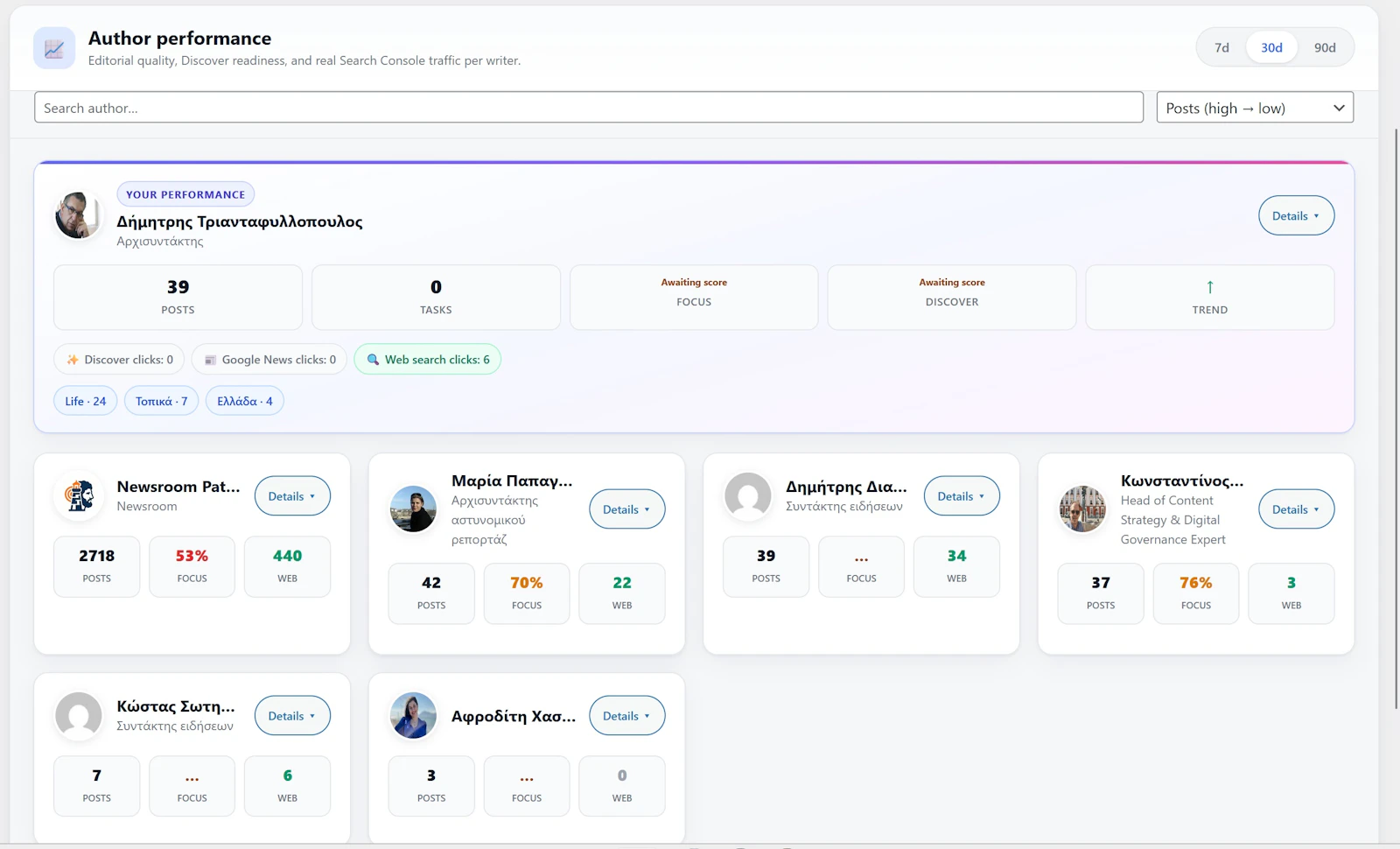Expand Details for Μαρία Παπαγ...
Screen dimensions: 1400x849
pyautogui.click(x=626, y=509)
